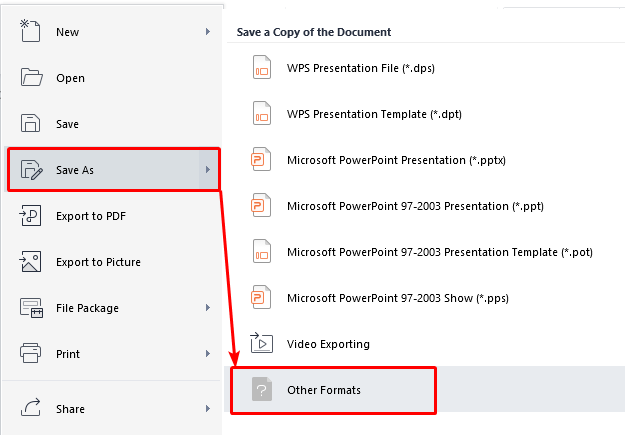This screenshot has height=435, width=625.
Task: Click the New document icon
Action: [x=30, y=31]
